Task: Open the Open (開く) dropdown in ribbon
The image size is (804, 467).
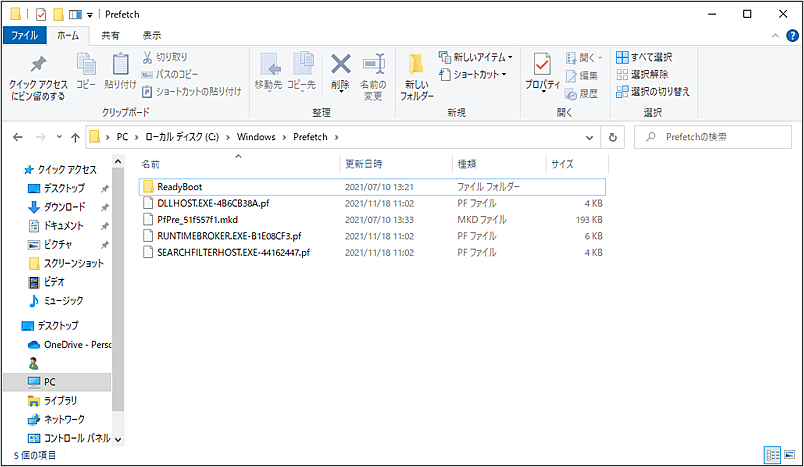Action: [x=584, y=57]
